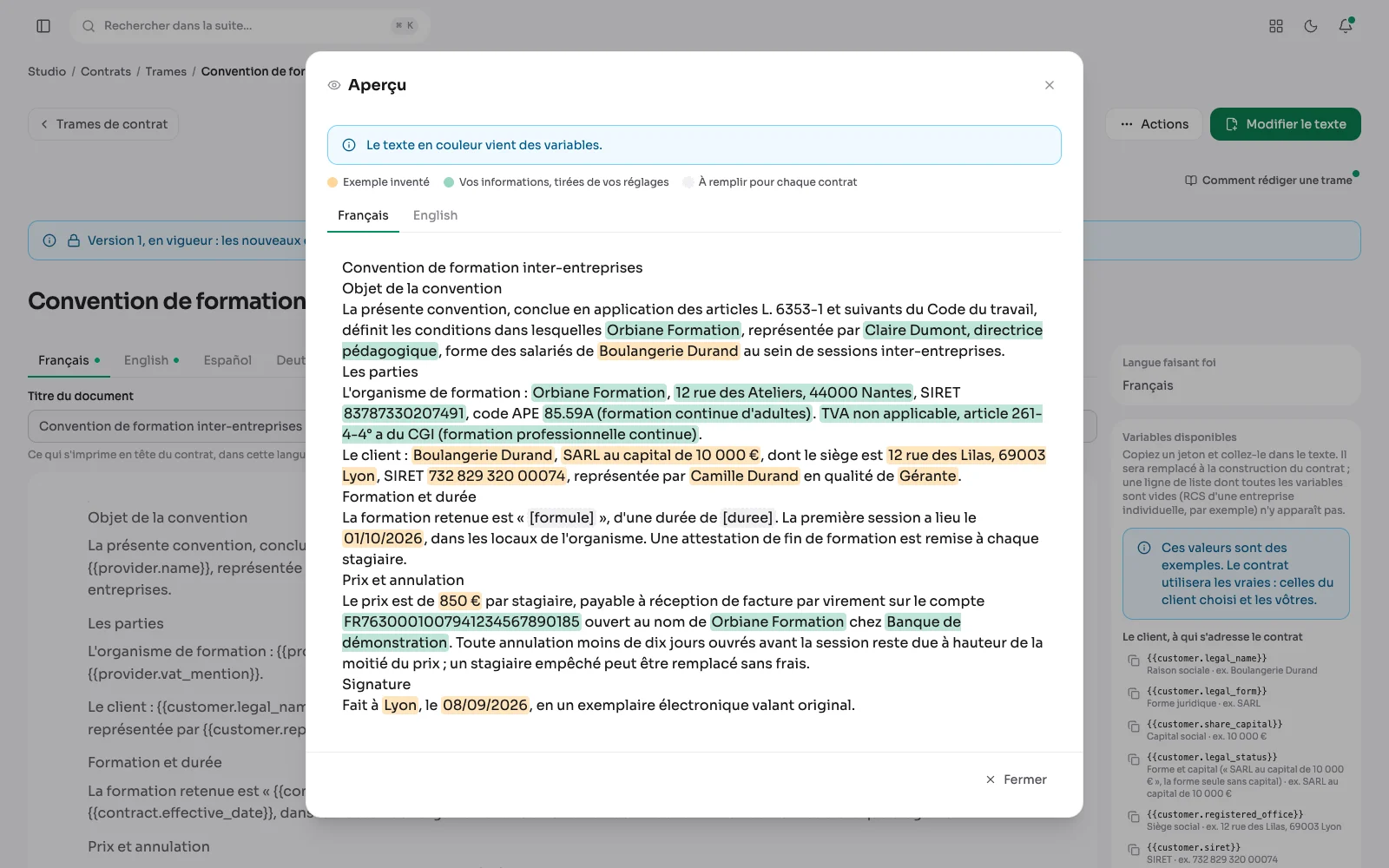
Task: Focus the Rechercher dans la suite search field
Action: (249, 26)
